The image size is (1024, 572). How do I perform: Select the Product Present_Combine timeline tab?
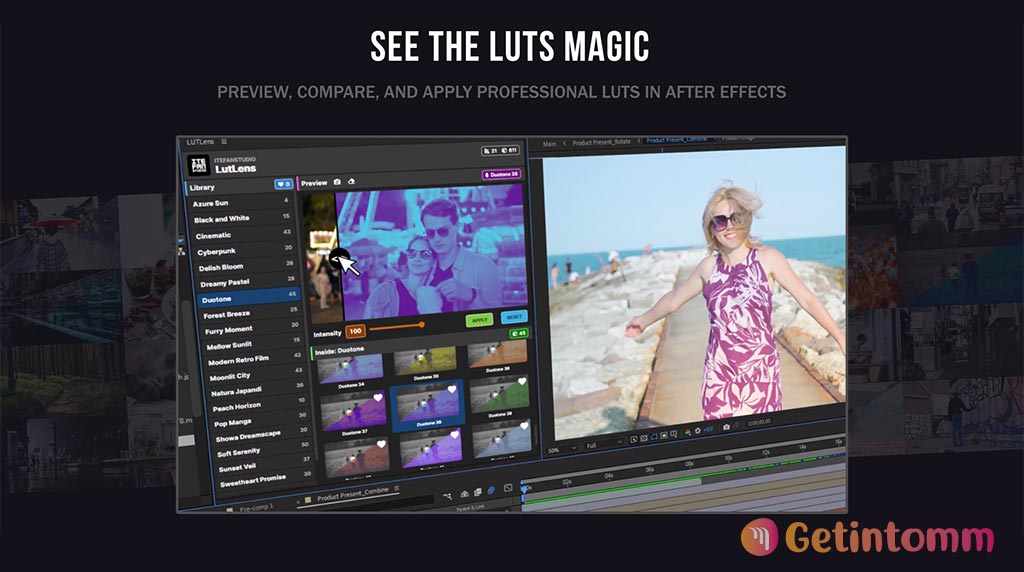click(x=353, y=494)
